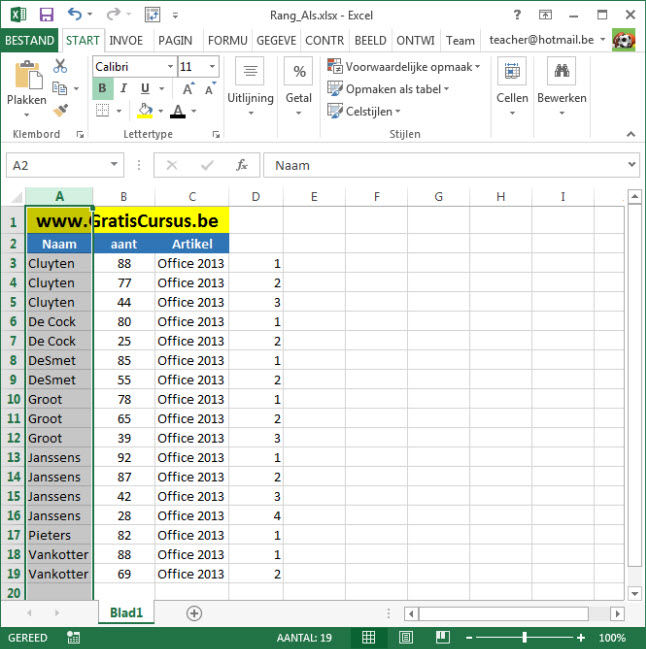Switch to Page Layout view
Screen dimensions: 646x649
click(406, 637)
